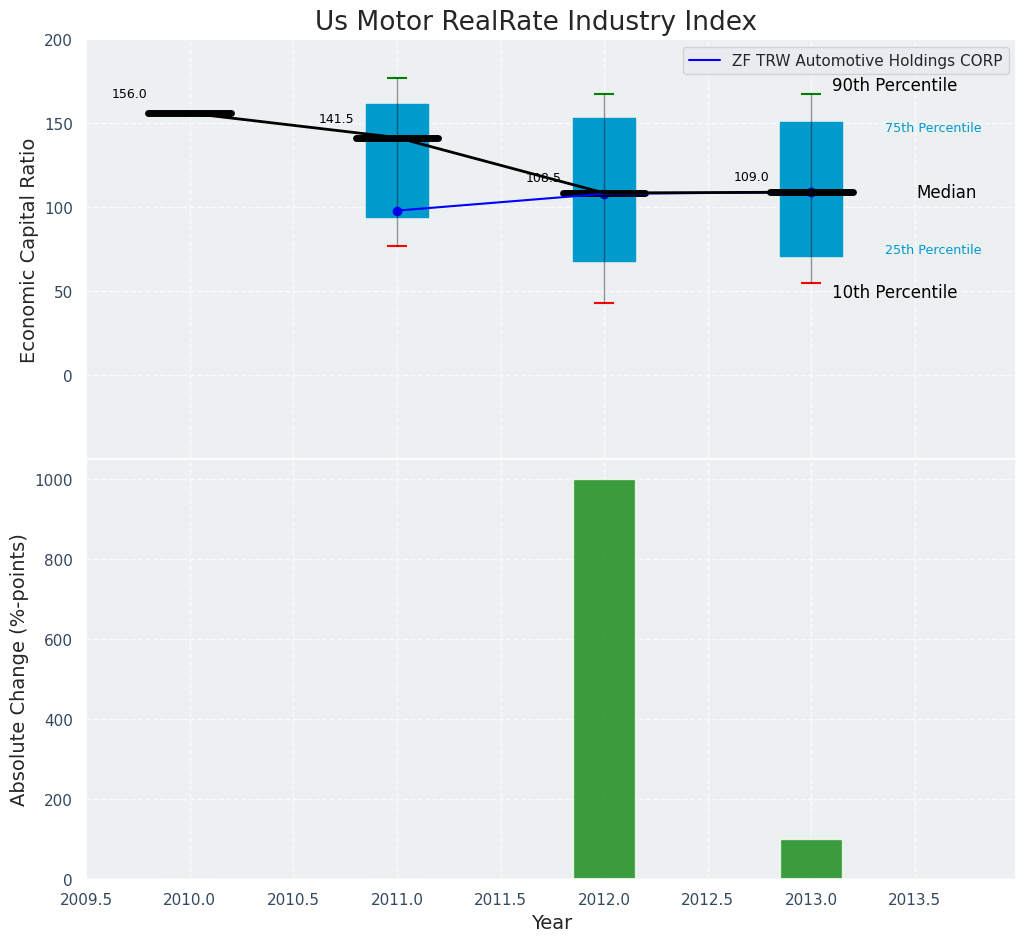Screen dimensions: 1026x942
Task: Click the 141.5 median value label
Action: tap(336, 119)
